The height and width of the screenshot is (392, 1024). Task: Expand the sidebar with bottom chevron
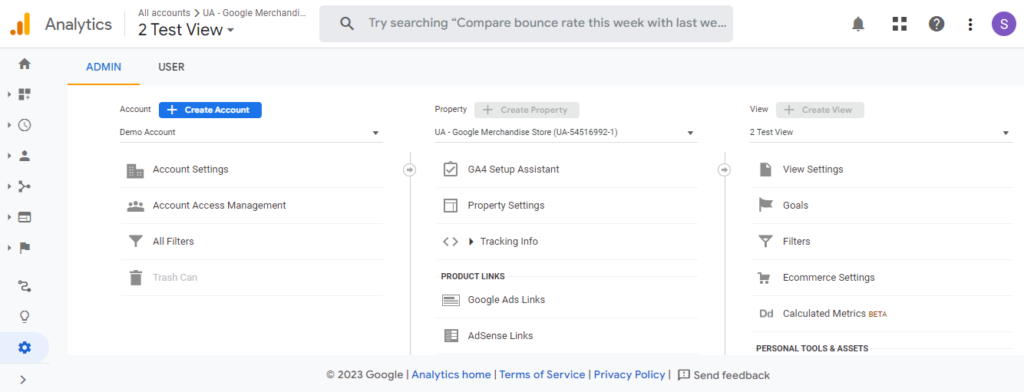coord(24,380)
